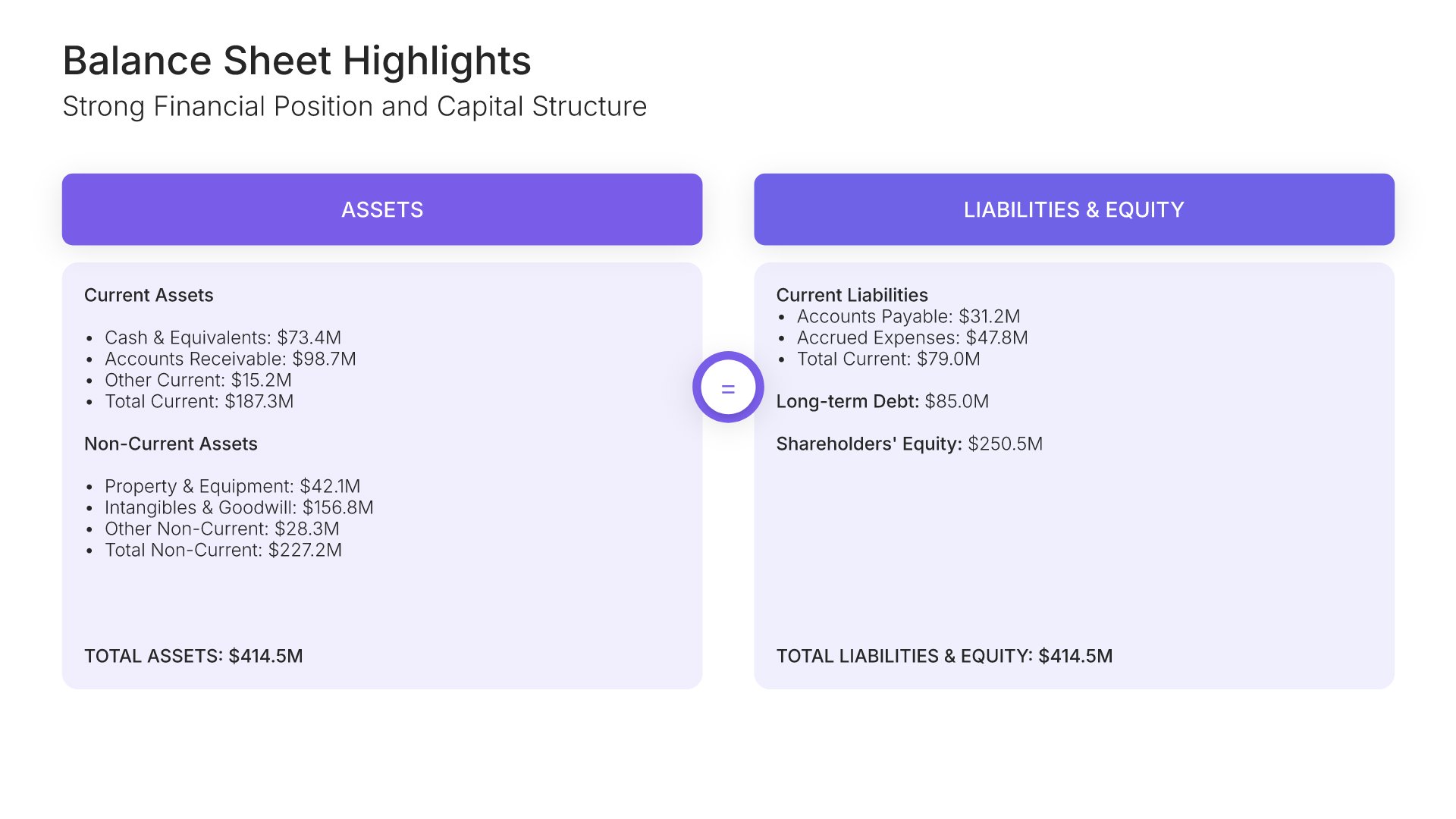
Task: Select the Strong Financial Position subtitle
Action: coord(354,107)
